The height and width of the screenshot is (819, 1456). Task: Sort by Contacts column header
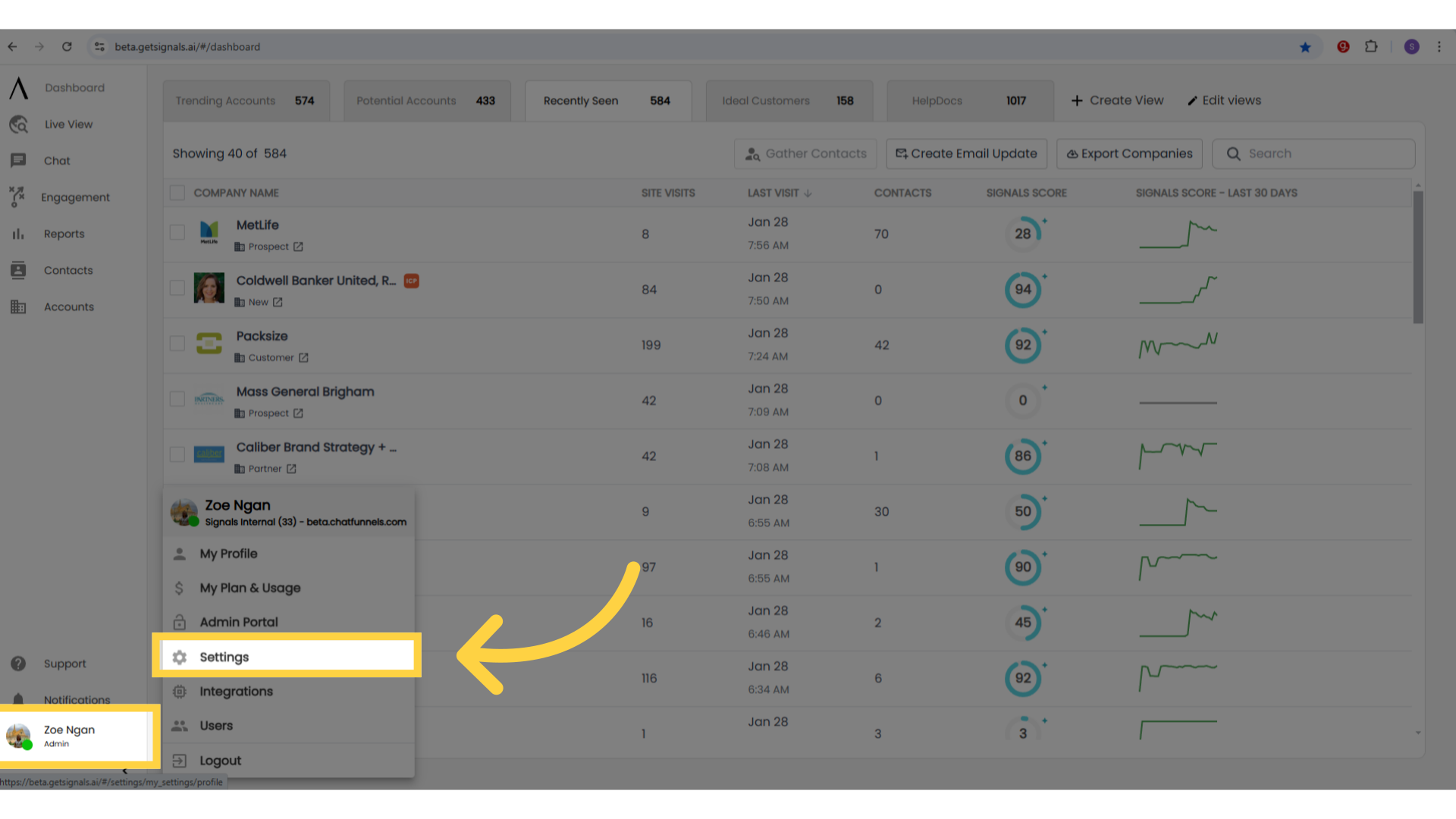click(902, 193)
